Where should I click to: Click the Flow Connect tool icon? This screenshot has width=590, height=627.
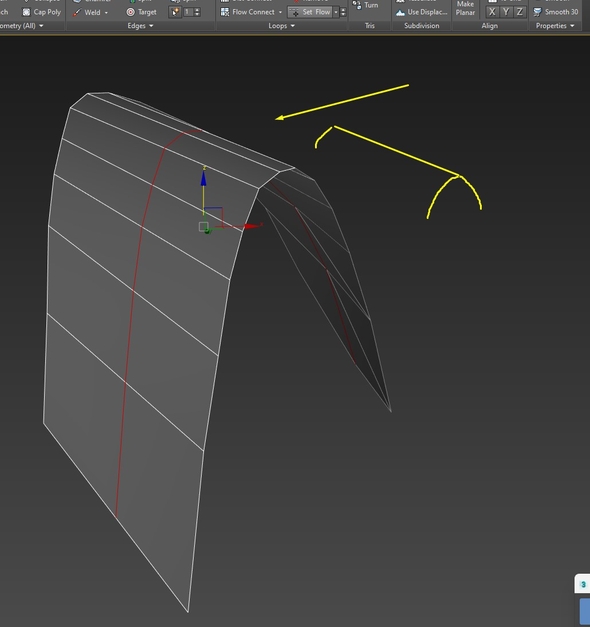pyautogui.click(x=225, y=12)
